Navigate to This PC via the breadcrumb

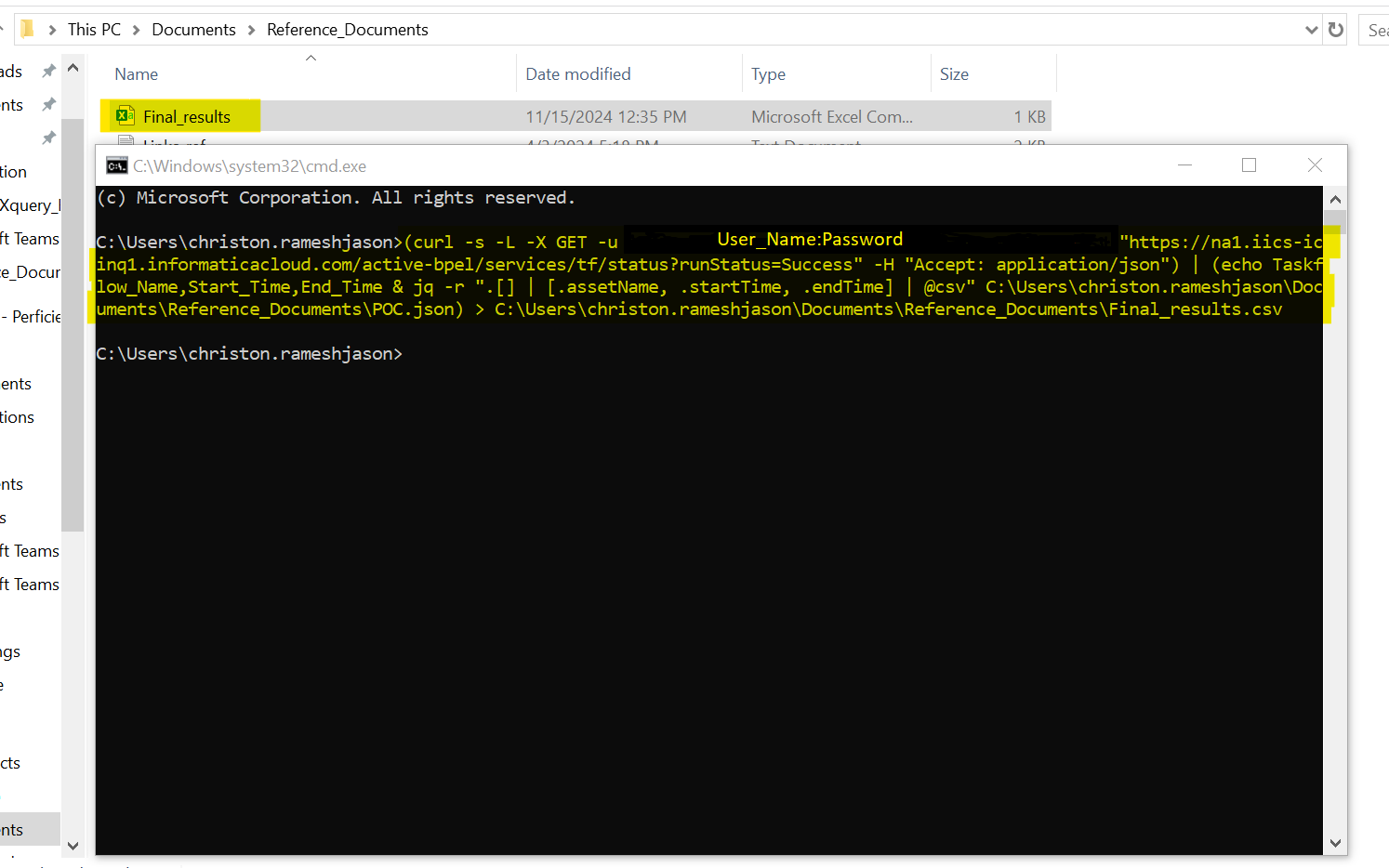[x=94, y=29]
